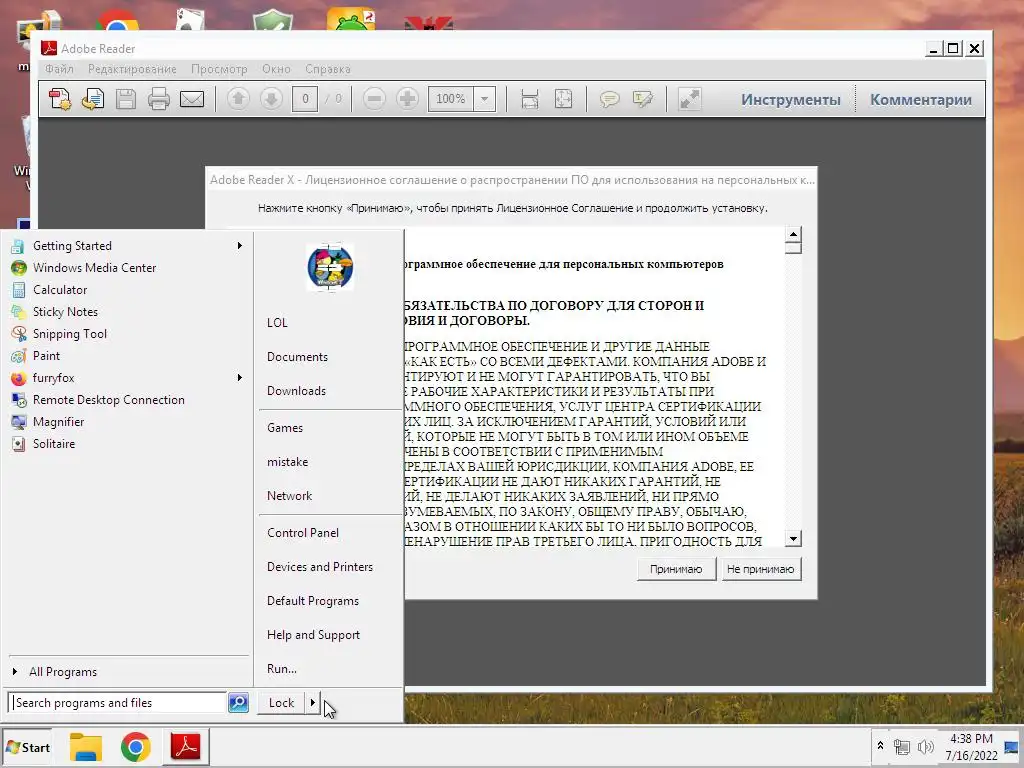This screenshot has height=768, width=1024.
Task: Click the Search programs and files field
Action: [118, 703]
